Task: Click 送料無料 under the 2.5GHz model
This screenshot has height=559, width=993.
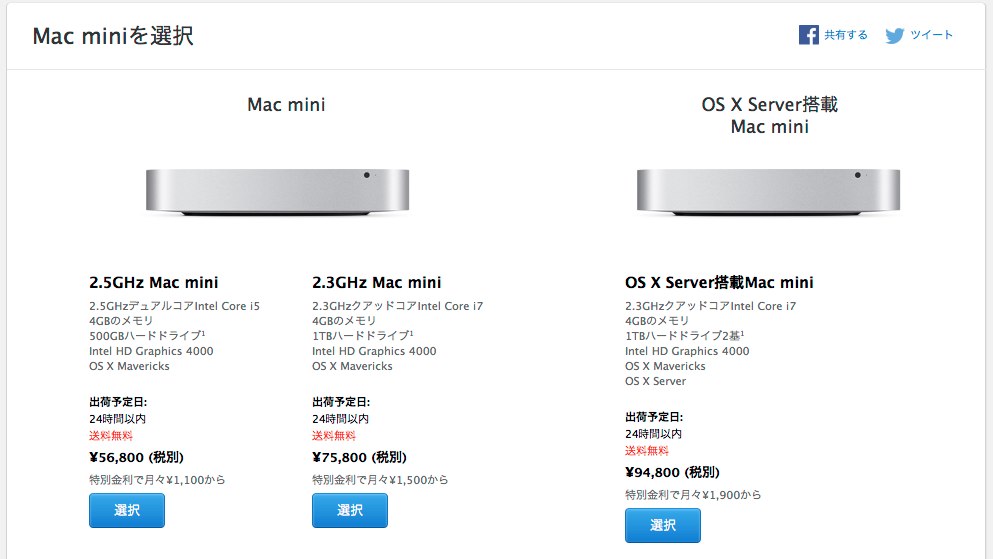Action: click(x=111, y=435)
